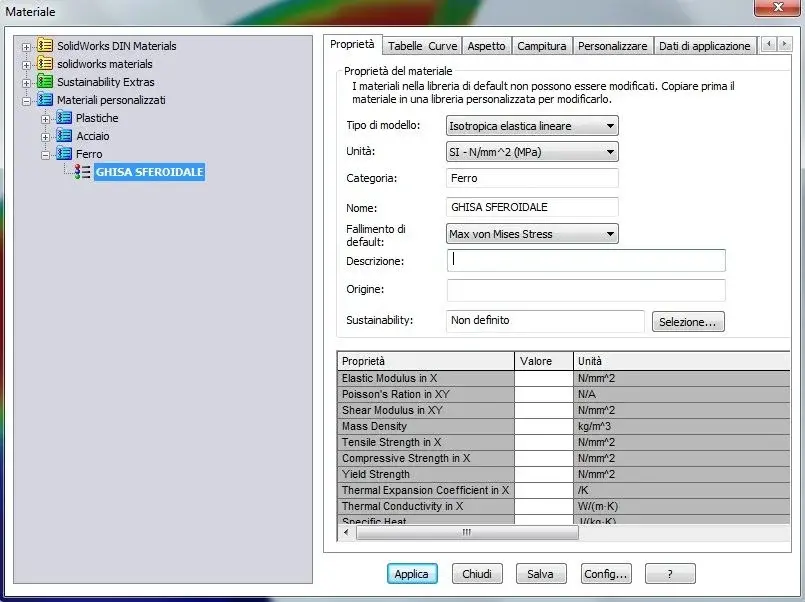The height and width of the screenshot is (602, 805).
Task: Click the Selezione... sustainability button
Action: (687, 322)
